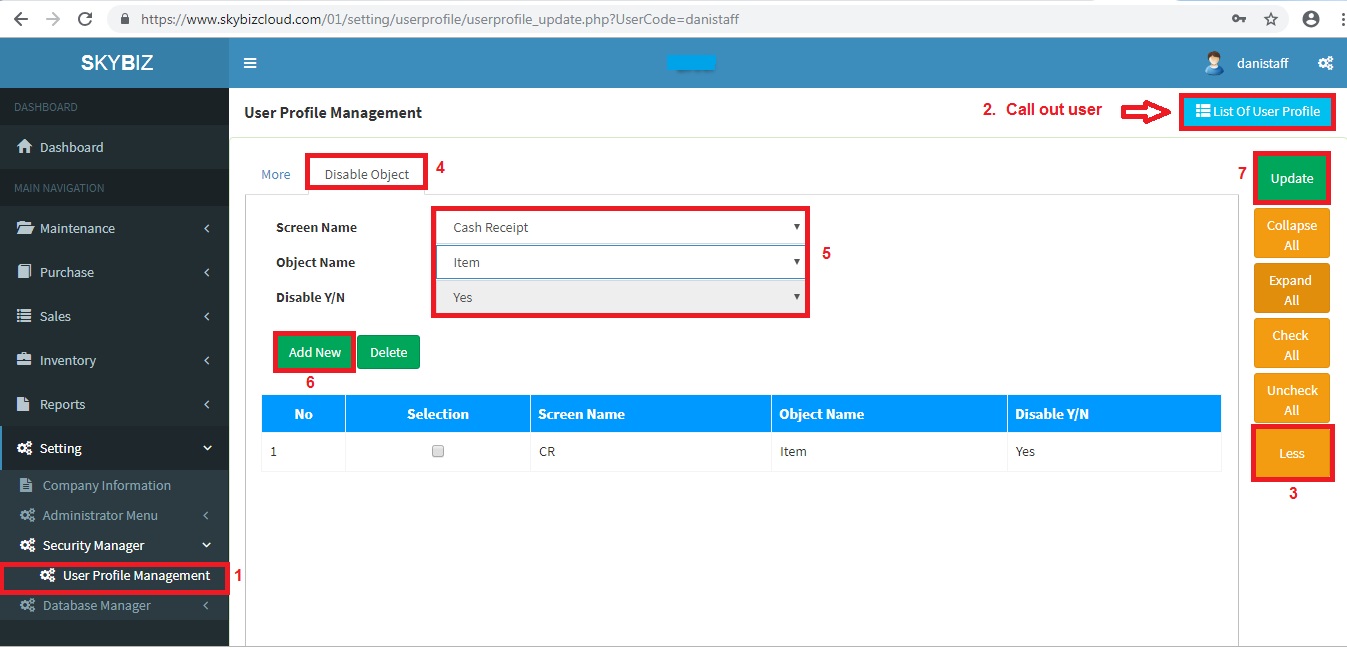Click the gears settings icon at top right
The image size is (1347, 651).
(1325, 63)
